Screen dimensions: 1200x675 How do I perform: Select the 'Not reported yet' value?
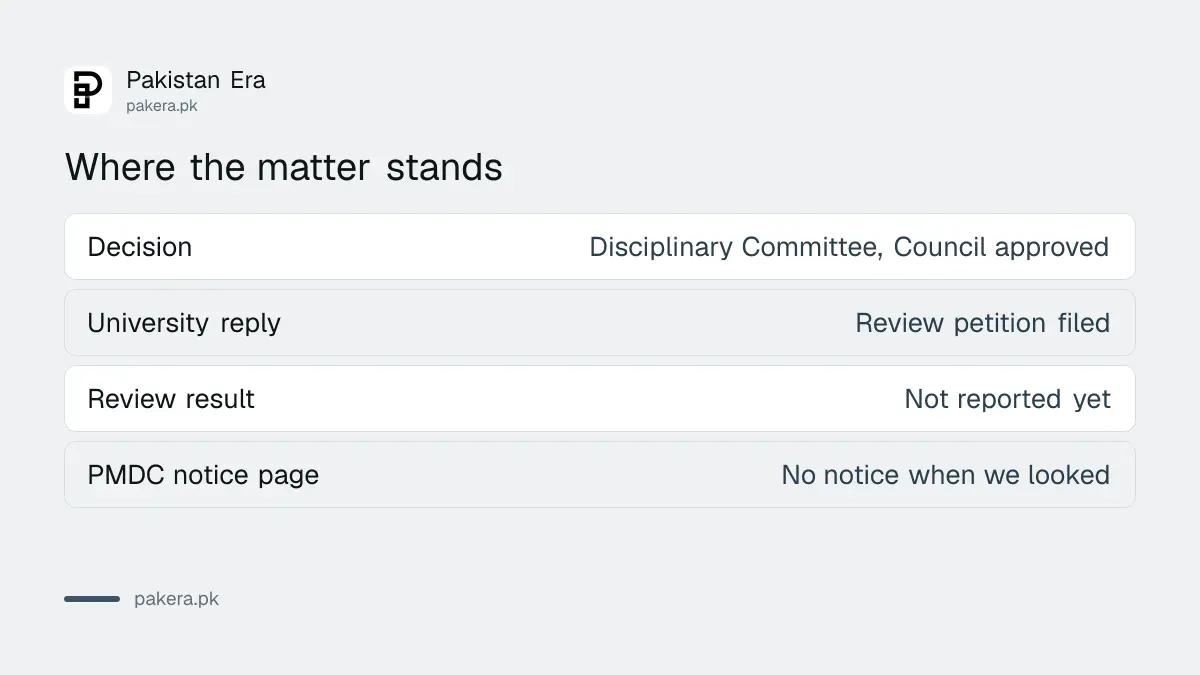click(1007, 399)
